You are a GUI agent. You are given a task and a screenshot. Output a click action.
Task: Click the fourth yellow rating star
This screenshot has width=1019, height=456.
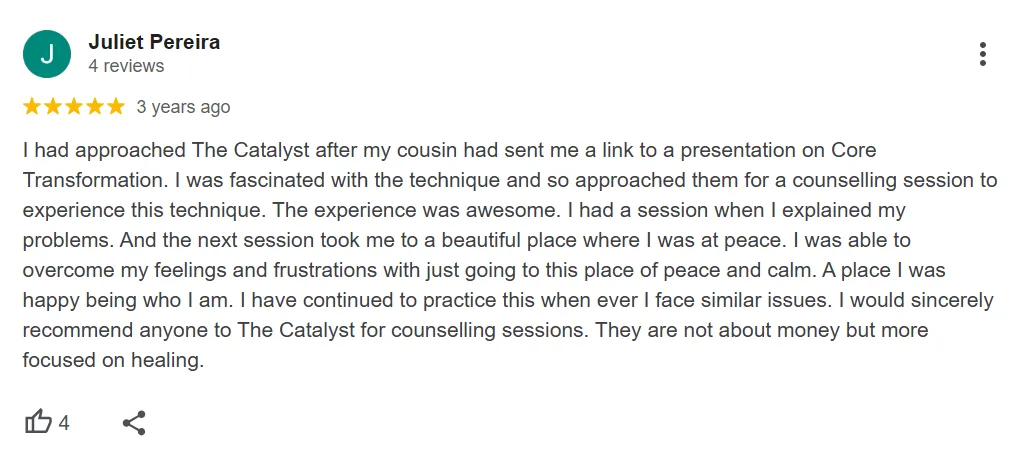click(x=95, y=106)
